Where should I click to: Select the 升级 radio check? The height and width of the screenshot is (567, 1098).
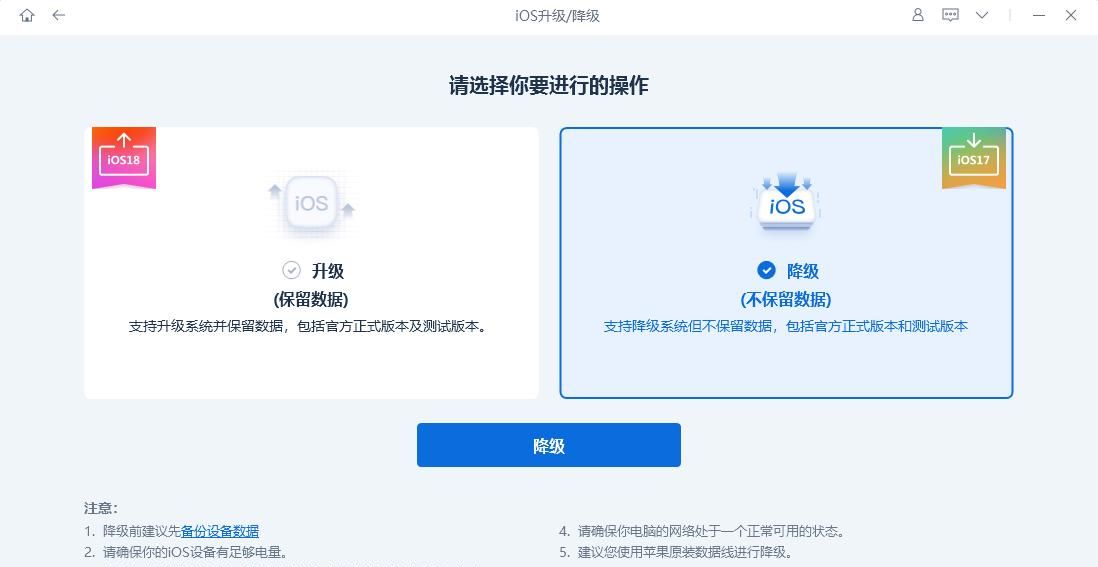click(291, 270)
